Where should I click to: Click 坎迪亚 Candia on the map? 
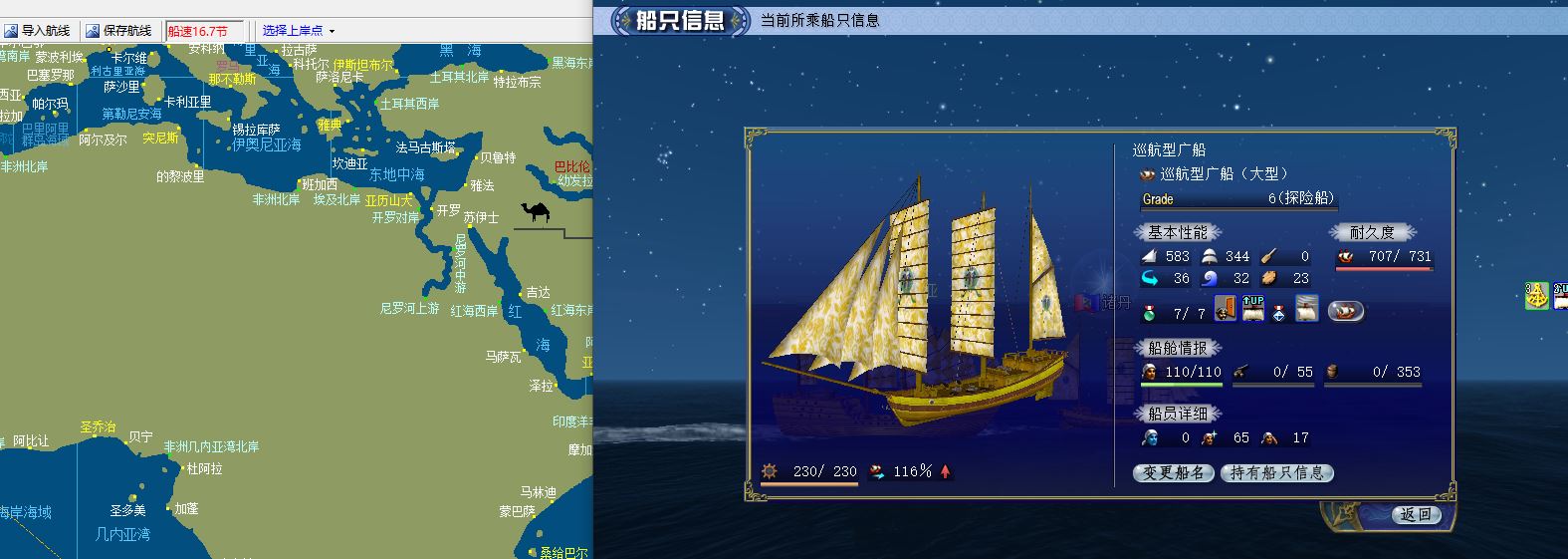click(350, 163)
